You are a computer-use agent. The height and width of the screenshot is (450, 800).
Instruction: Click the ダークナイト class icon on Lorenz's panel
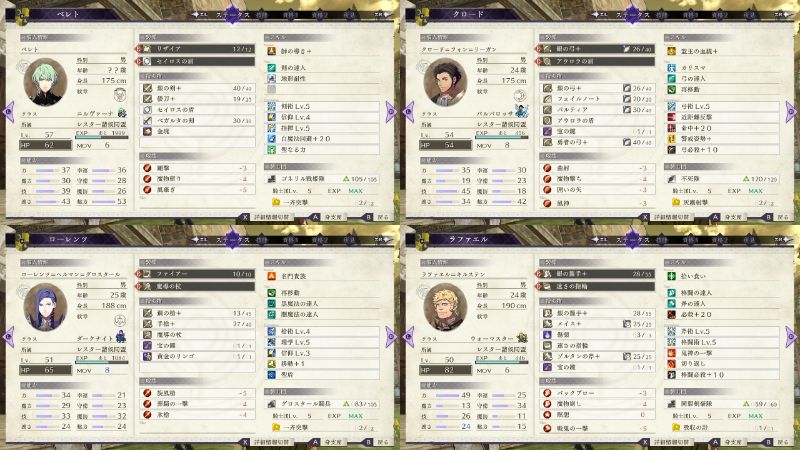[121, 336]
